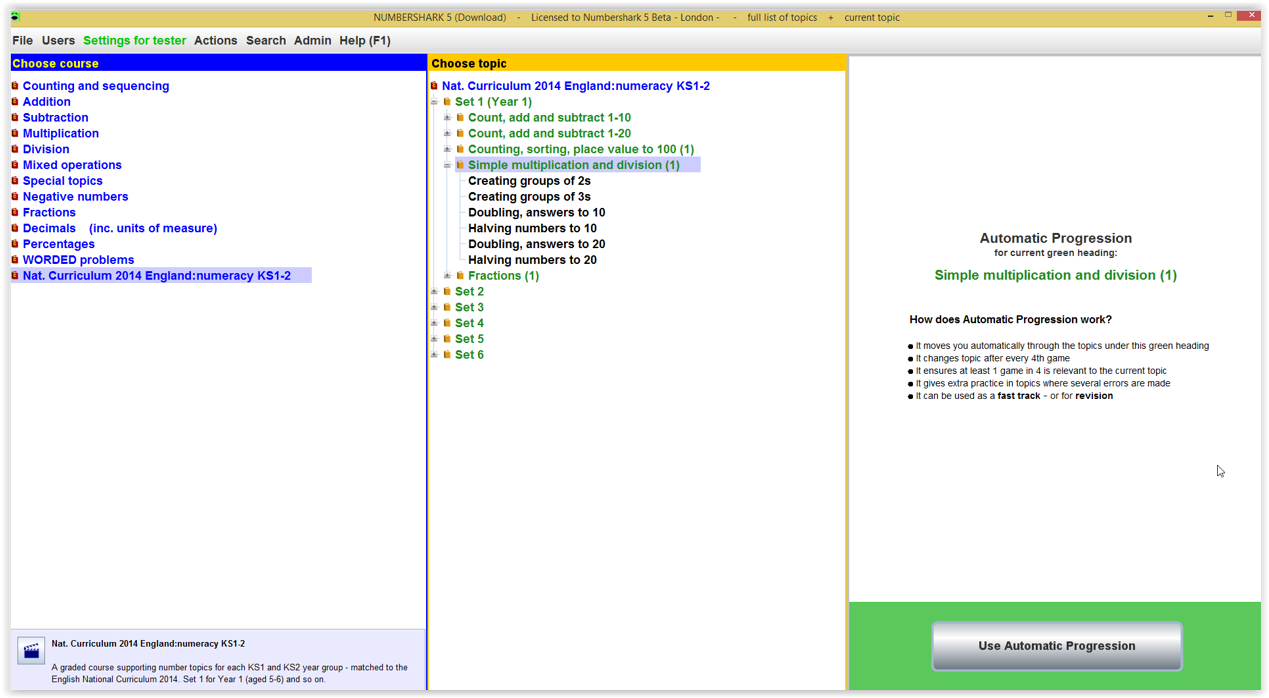Viewport: 1269px width, 698px height.
Task: Expand the Set 6 node
Action: pyautogui.click(x=434, y=355)
